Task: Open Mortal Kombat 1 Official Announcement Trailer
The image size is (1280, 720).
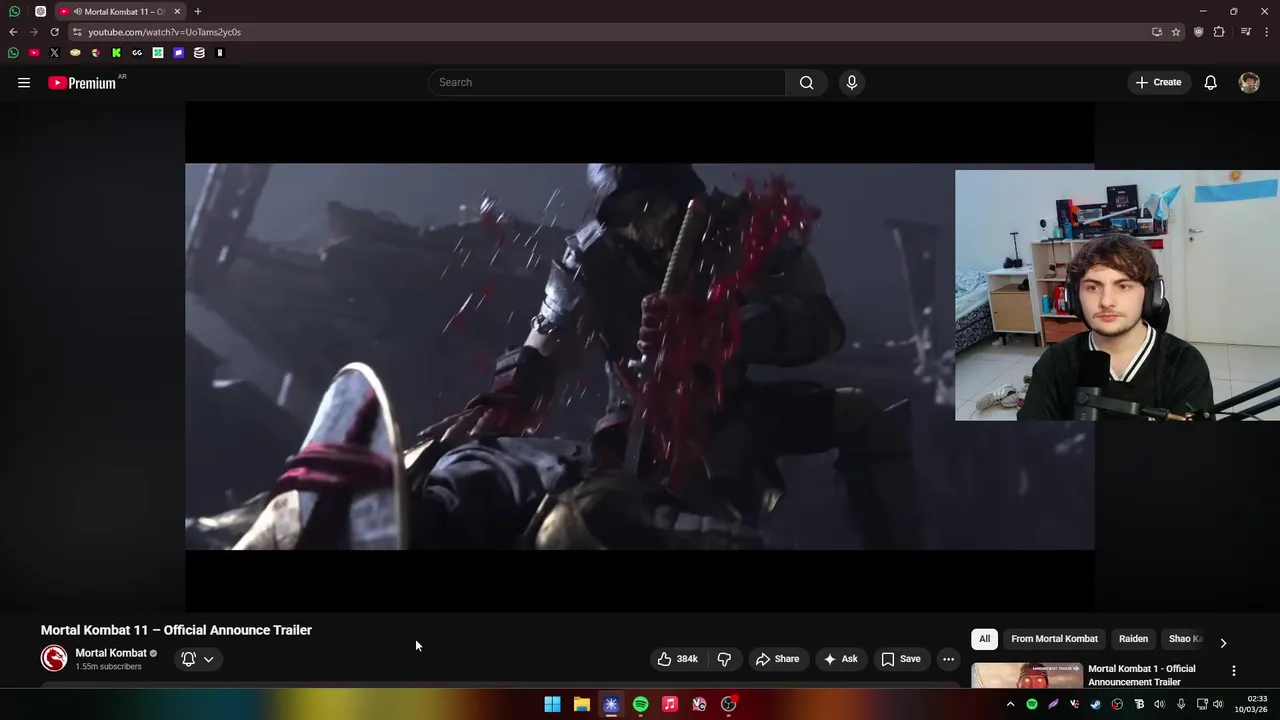Action: (1141, 675)
